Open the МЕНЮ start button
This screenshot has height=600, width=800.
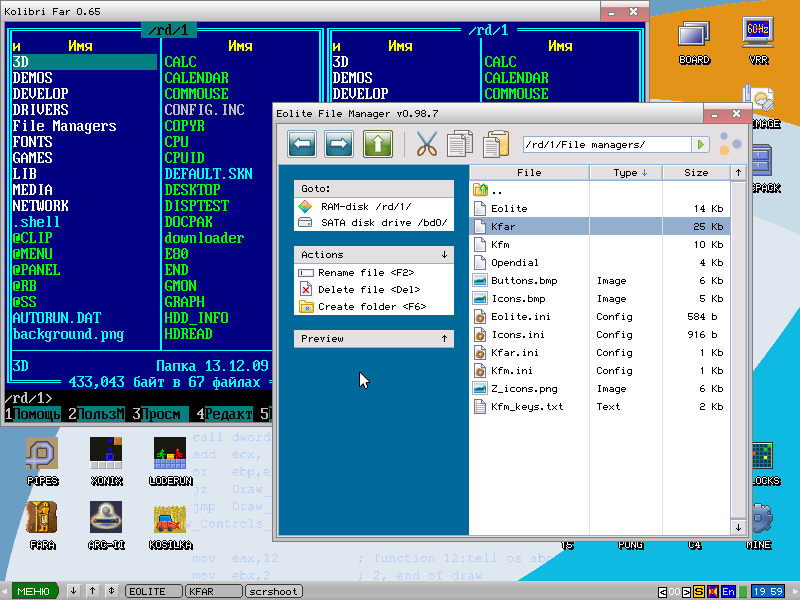click(34, 591)
